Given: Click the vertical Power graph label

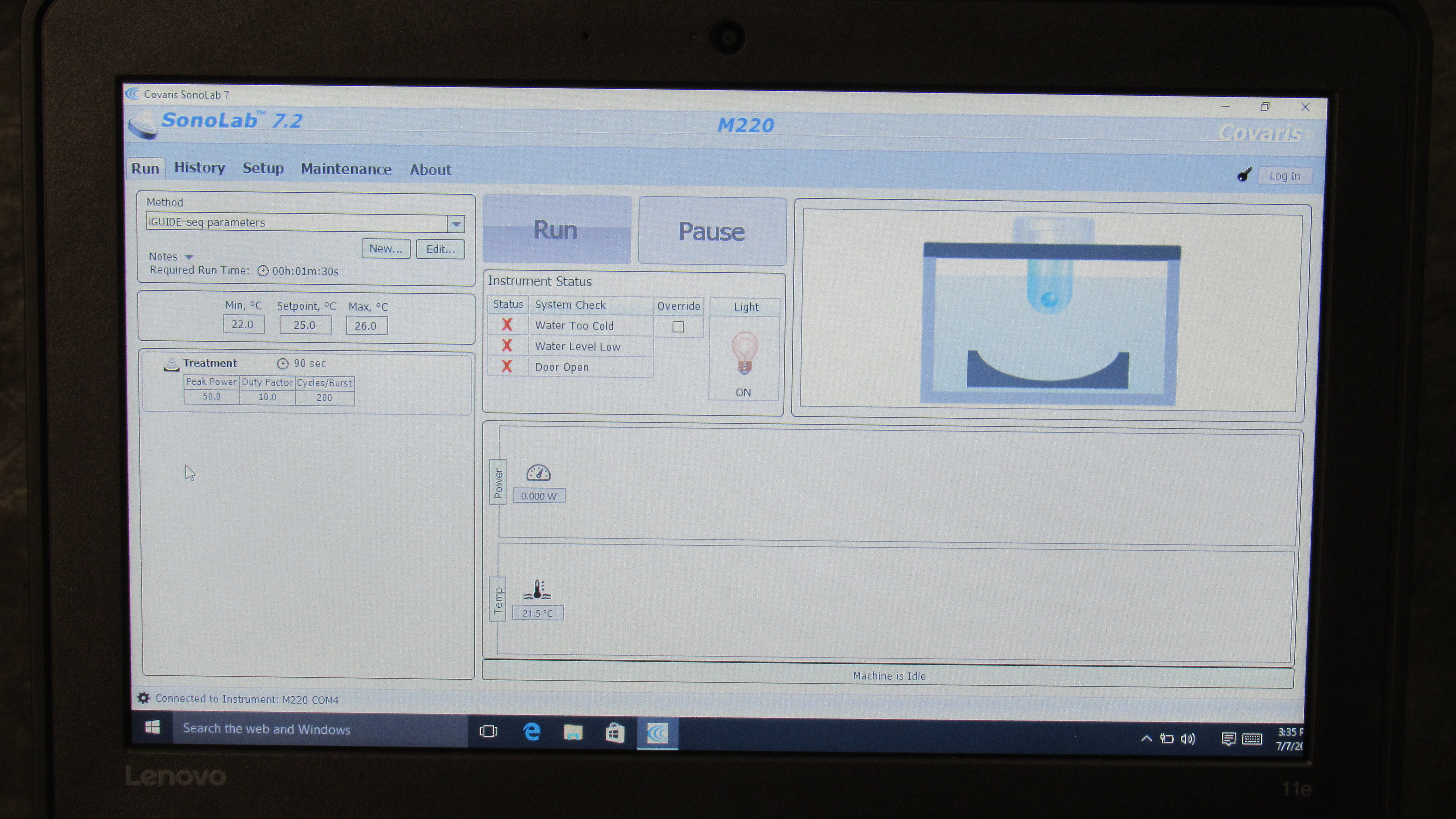Looking at the screenshot, I should pos(498,482).
